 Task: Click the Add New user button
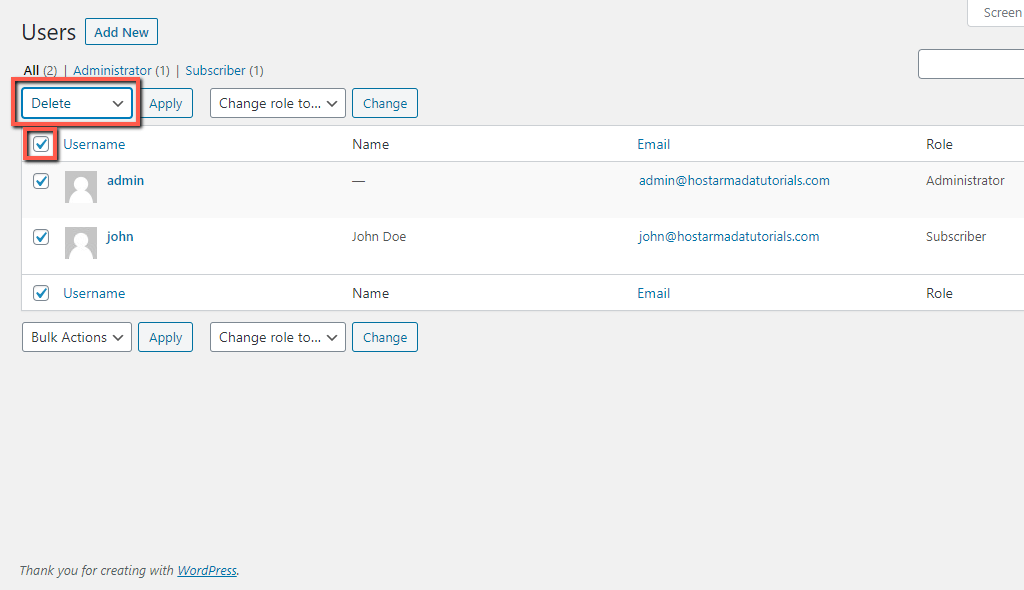121,32
